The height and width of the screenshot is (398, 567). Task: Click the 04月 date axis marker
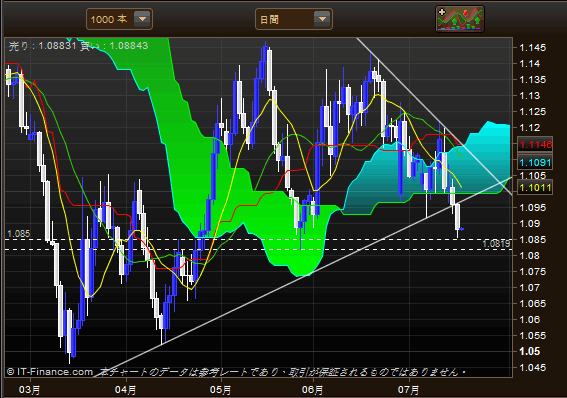125,390
